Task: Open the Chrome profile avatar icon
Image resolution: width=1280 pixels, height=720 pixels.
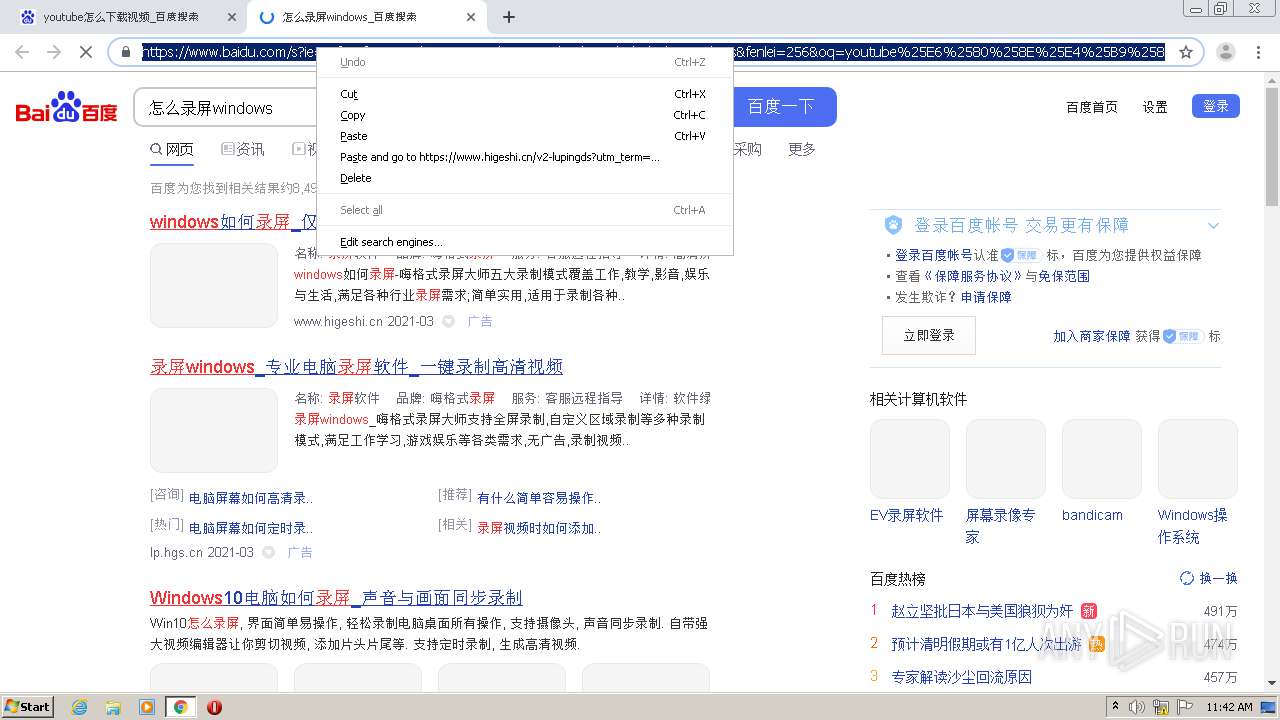Action: (1226, 52)
